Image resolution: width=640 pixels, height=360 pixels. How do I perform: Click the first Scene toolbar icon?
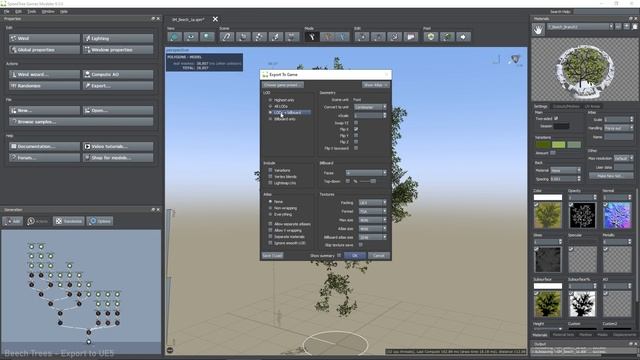click(x=227, y=37)
